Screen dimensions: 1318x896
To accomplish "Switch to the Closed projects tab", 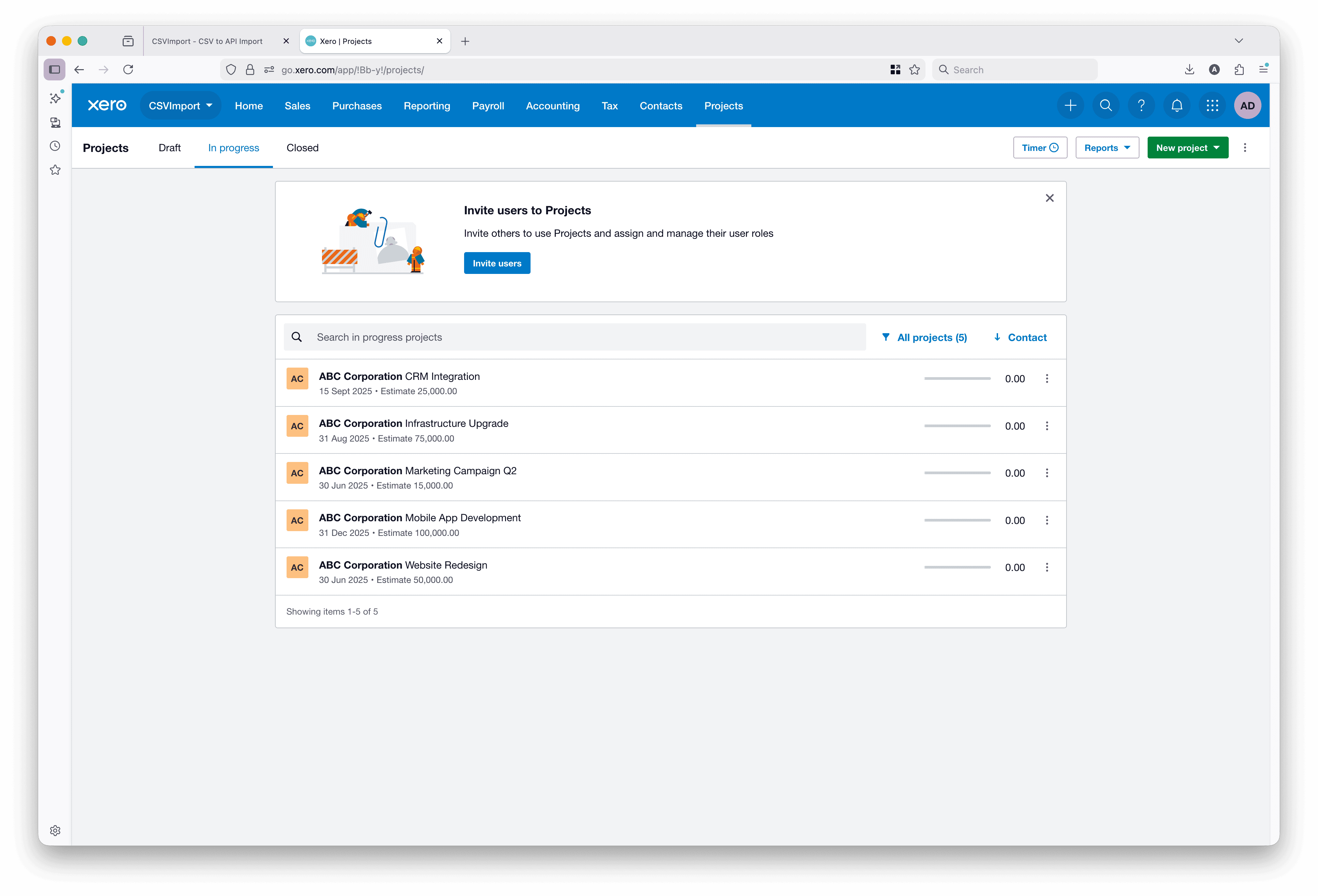I will 302,148.
